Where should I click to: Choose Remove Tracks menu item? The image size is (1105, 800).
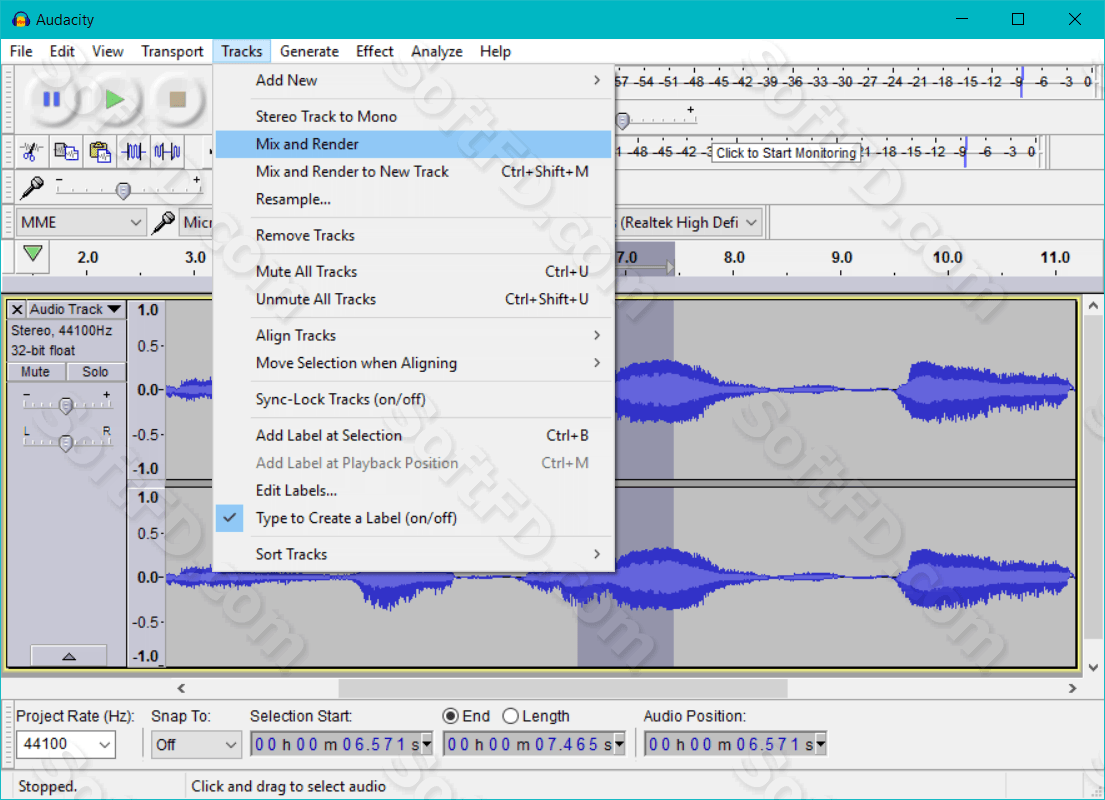(414, 235)
